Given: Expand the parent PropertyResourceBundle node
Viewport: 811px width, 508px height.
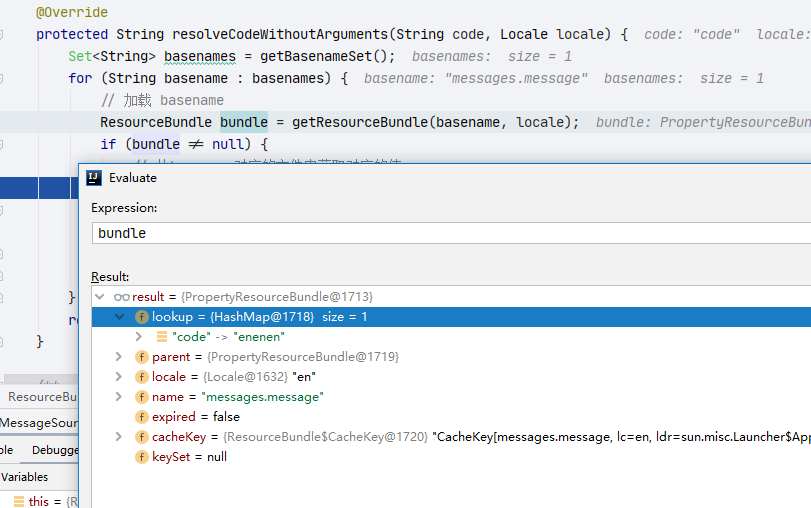Looking at the screenshot, I should click(119, 357).
